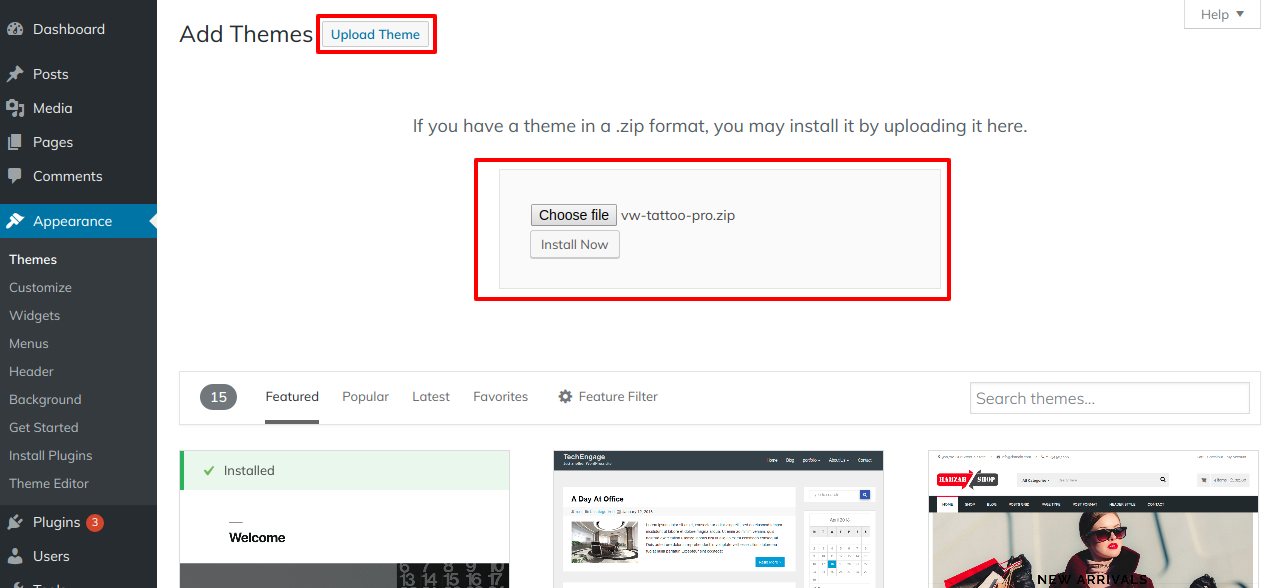
Task: Click the Pages sidebar icon
Action: pyautogui.click(x=15, y=142)
